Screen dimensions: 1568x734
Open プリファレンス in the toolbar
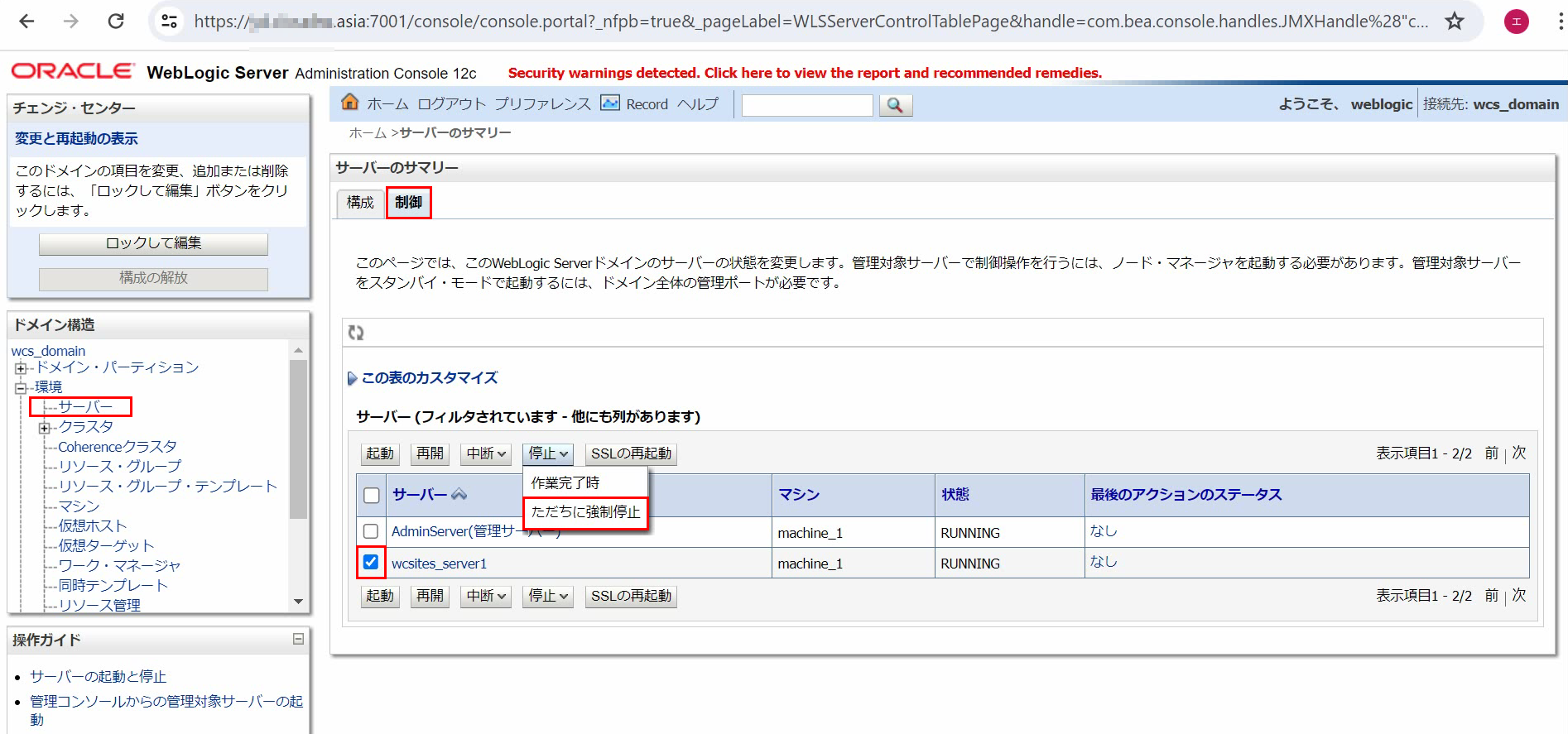543,104
